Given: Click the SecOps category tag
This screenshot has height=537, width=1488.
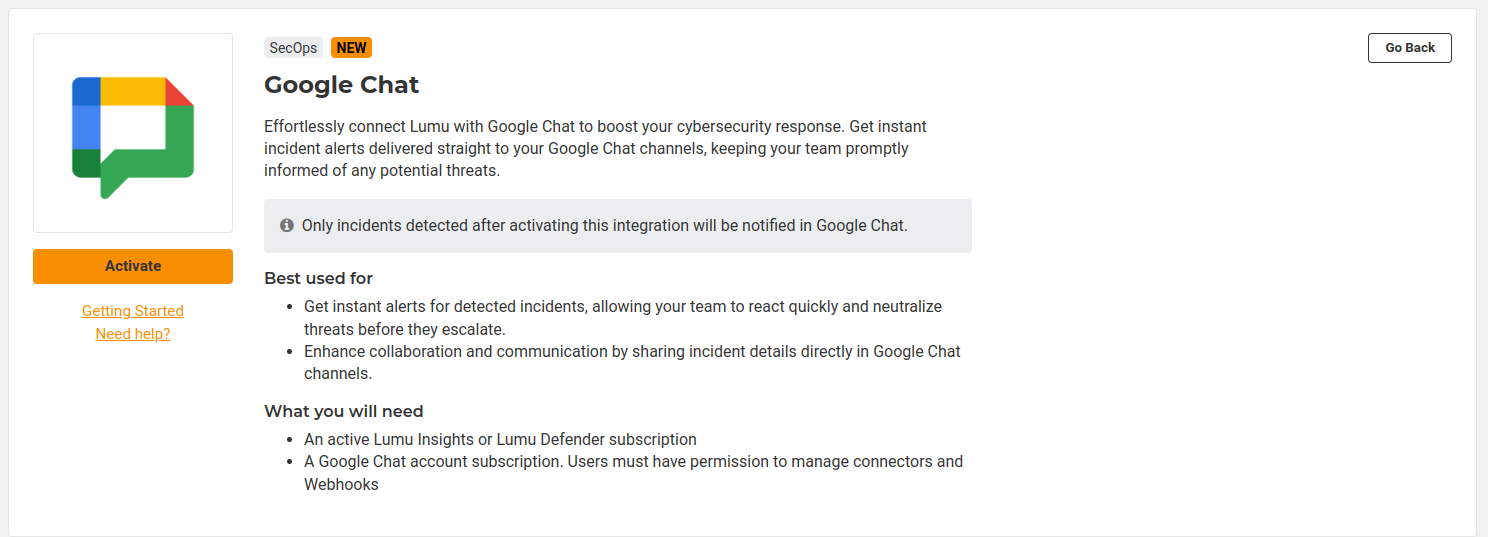Looking at the screenshot, I should pos(293,48).
